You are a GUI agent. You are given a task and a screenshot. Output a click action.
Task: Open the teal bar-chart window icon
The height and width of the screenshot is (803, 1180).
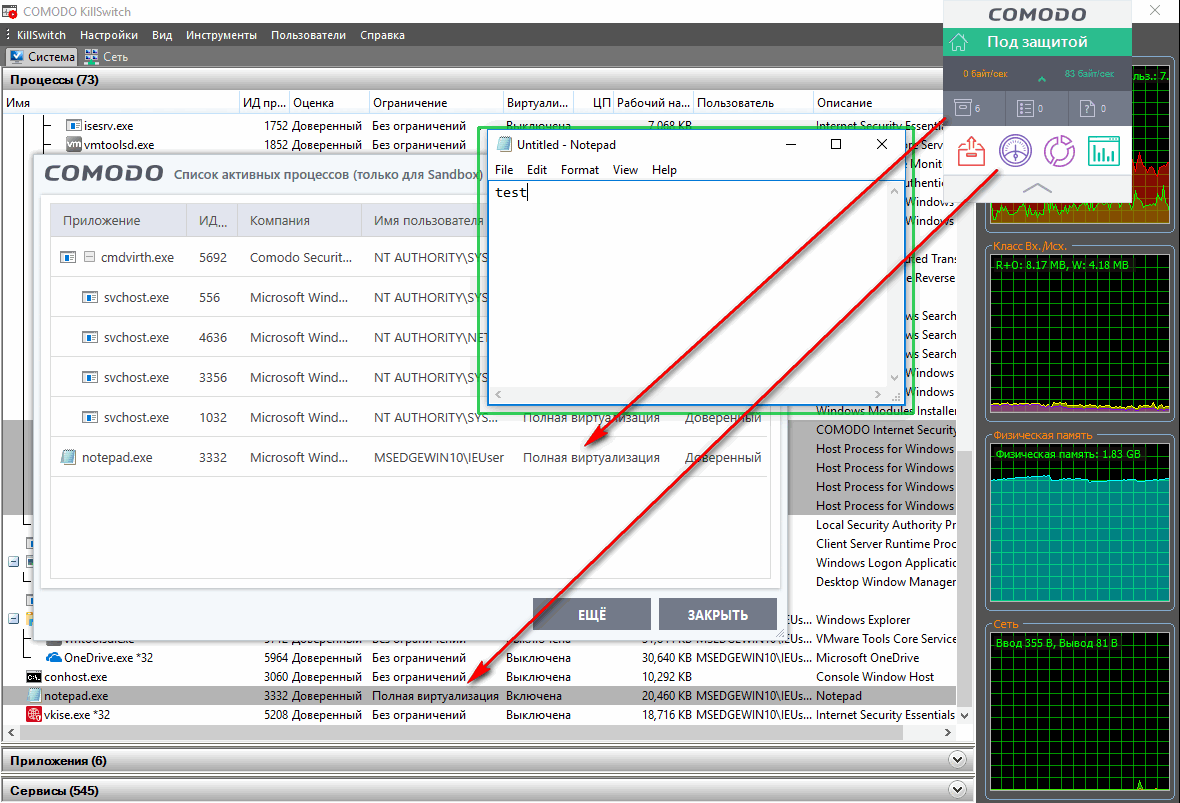tap(1103, 151)
